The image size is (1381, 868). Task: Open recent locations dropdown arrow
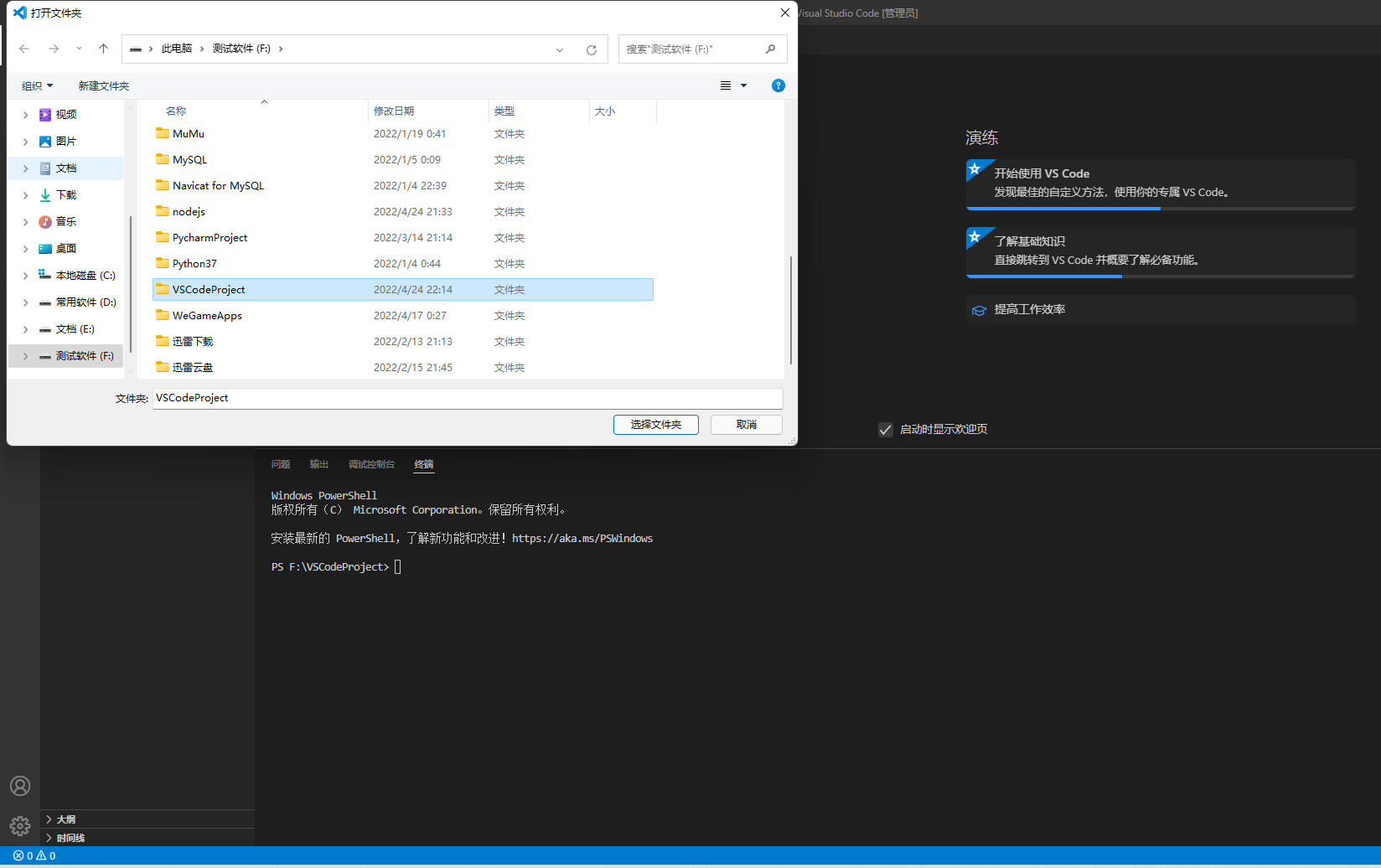pos(79,49)
